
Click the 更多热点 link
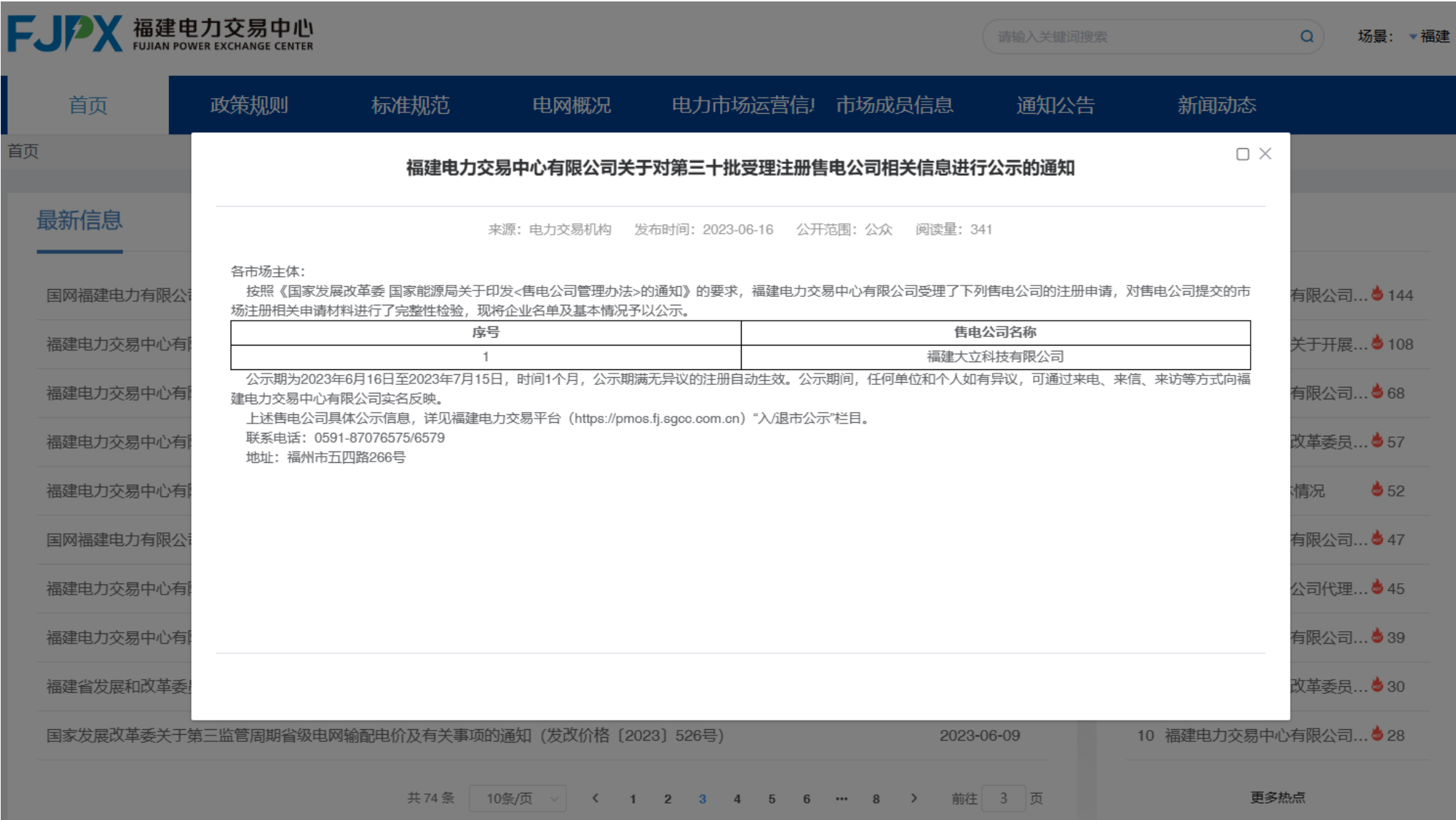[x=1278, y=797]
